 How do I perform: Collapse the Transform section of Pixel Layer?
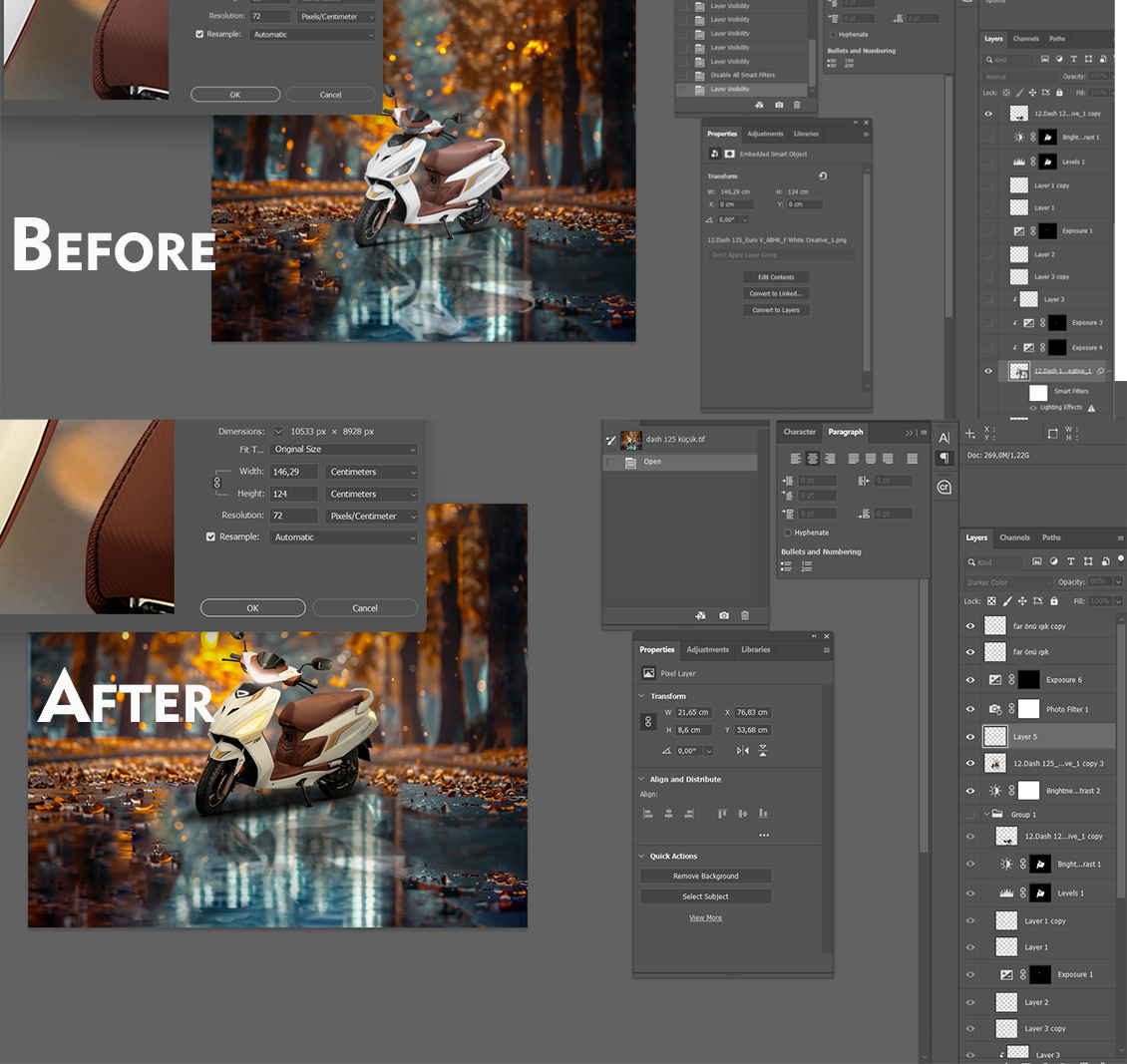[x=641, y=695]
